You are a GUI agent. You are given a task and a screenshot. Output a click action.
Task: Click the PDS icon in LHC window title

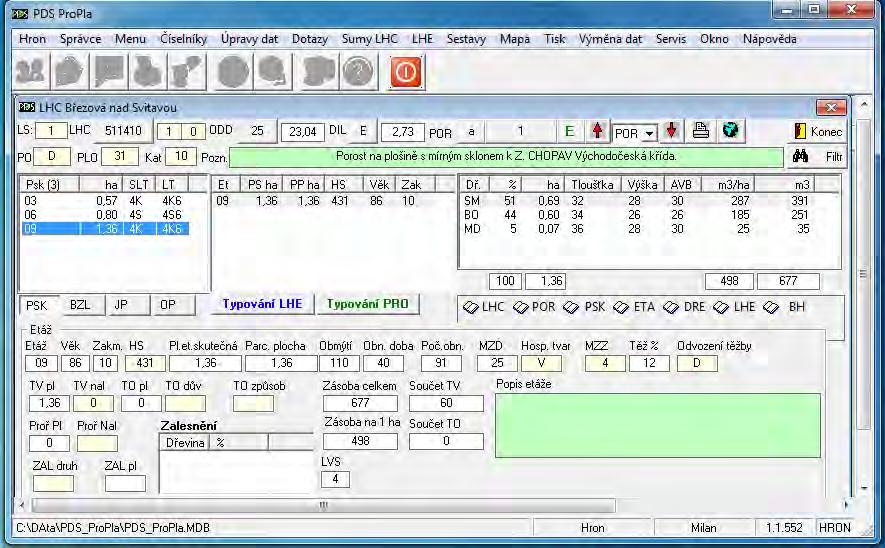pyautogui.click(x=27, y=107)
